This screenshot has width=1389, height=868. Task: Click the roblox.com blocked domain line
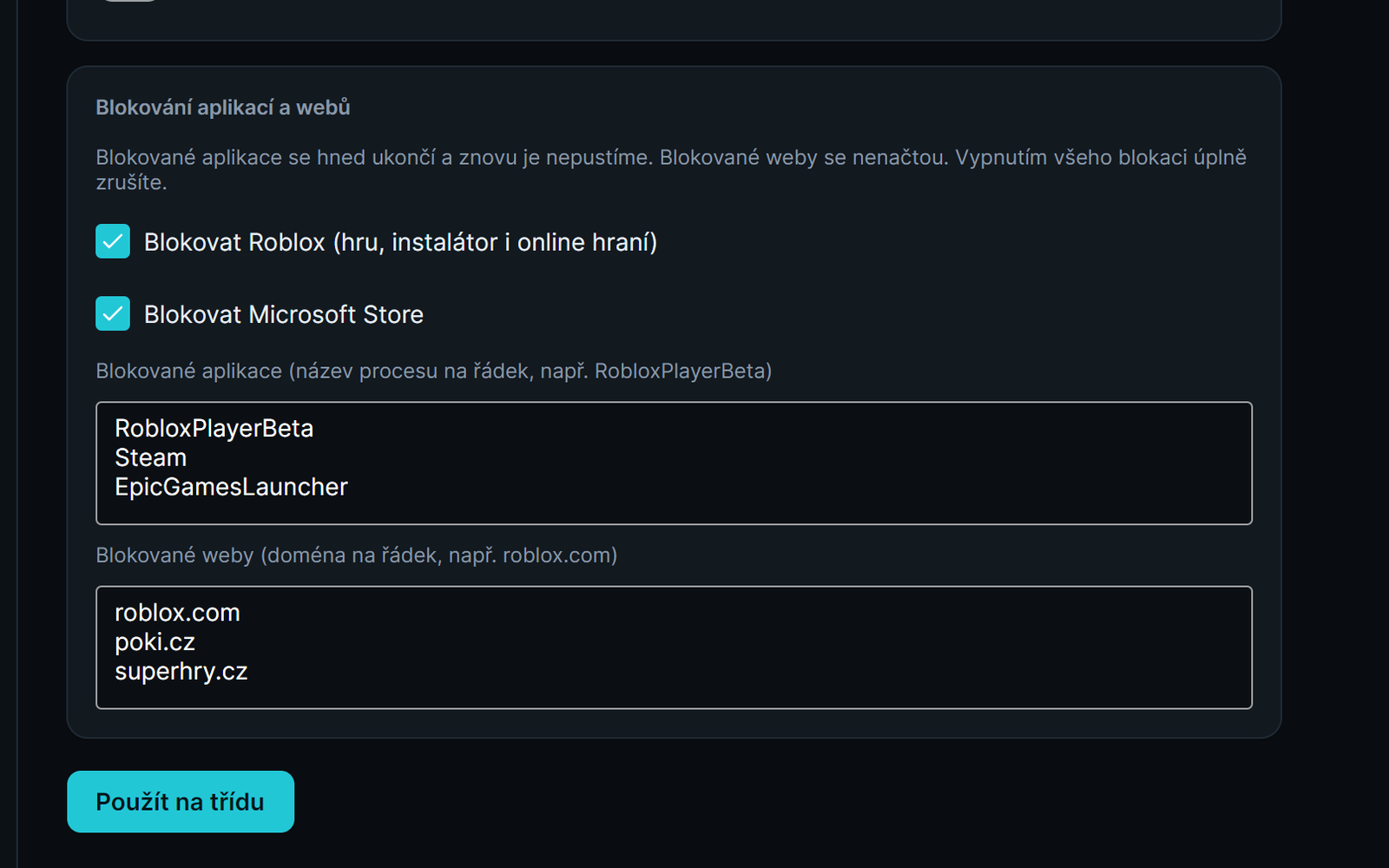(177, 612)
